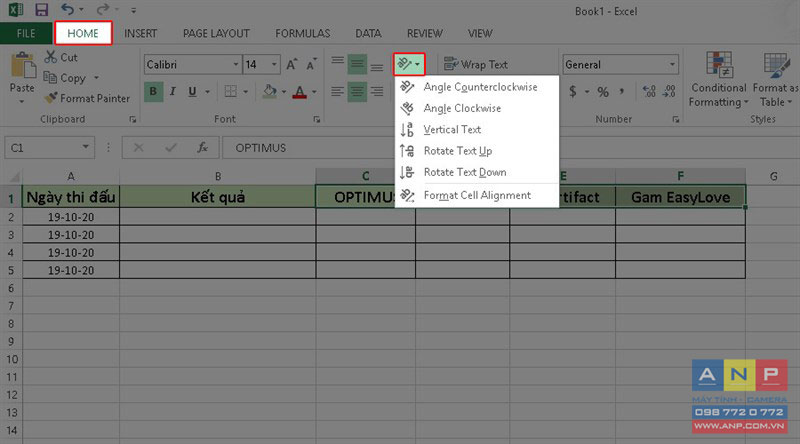Open the PAGE LAYOUT tab
Screen dimensions: 800x444
point(216,34)
